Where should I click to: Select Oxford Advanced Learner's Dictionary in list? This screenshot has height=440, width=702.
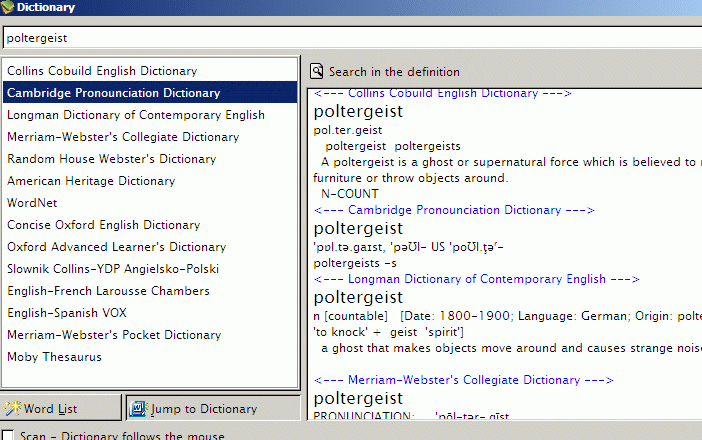point(150,247)
